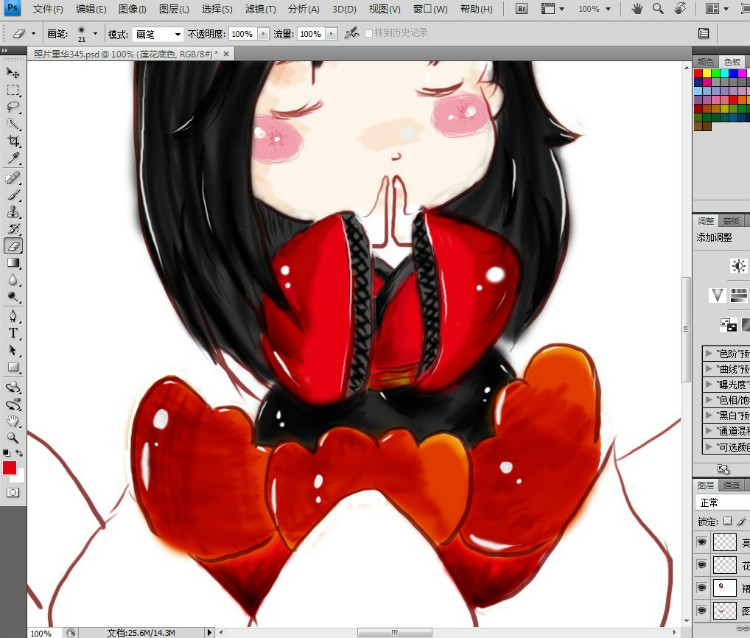Viewport: 750px width, 638px height.
Task: Expand the 曝光度 presets group
Action: (708, 384)
